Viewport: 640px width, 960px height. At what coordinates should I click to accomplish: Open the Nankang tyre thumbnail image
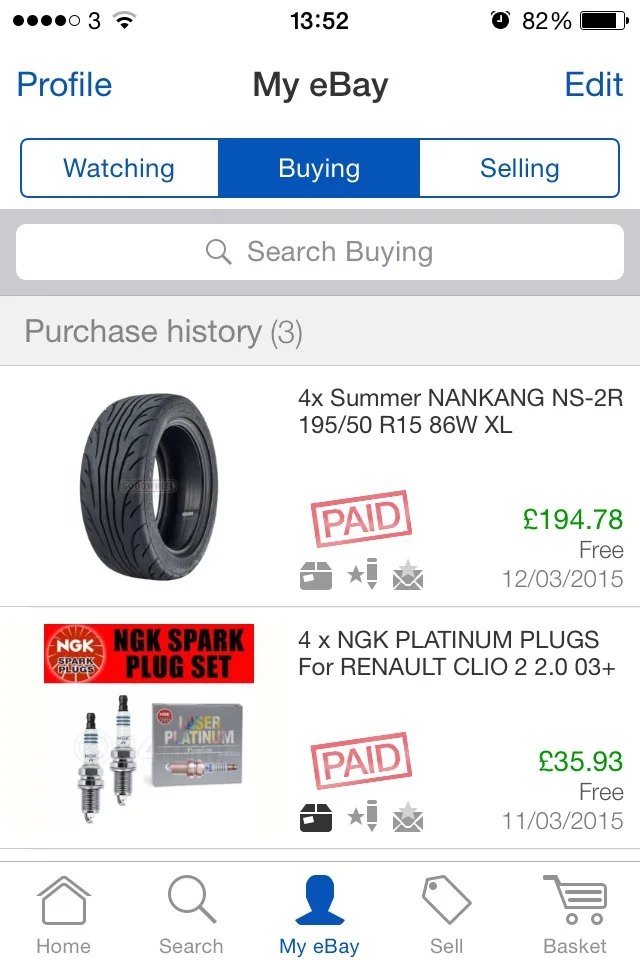pos(149,487)
